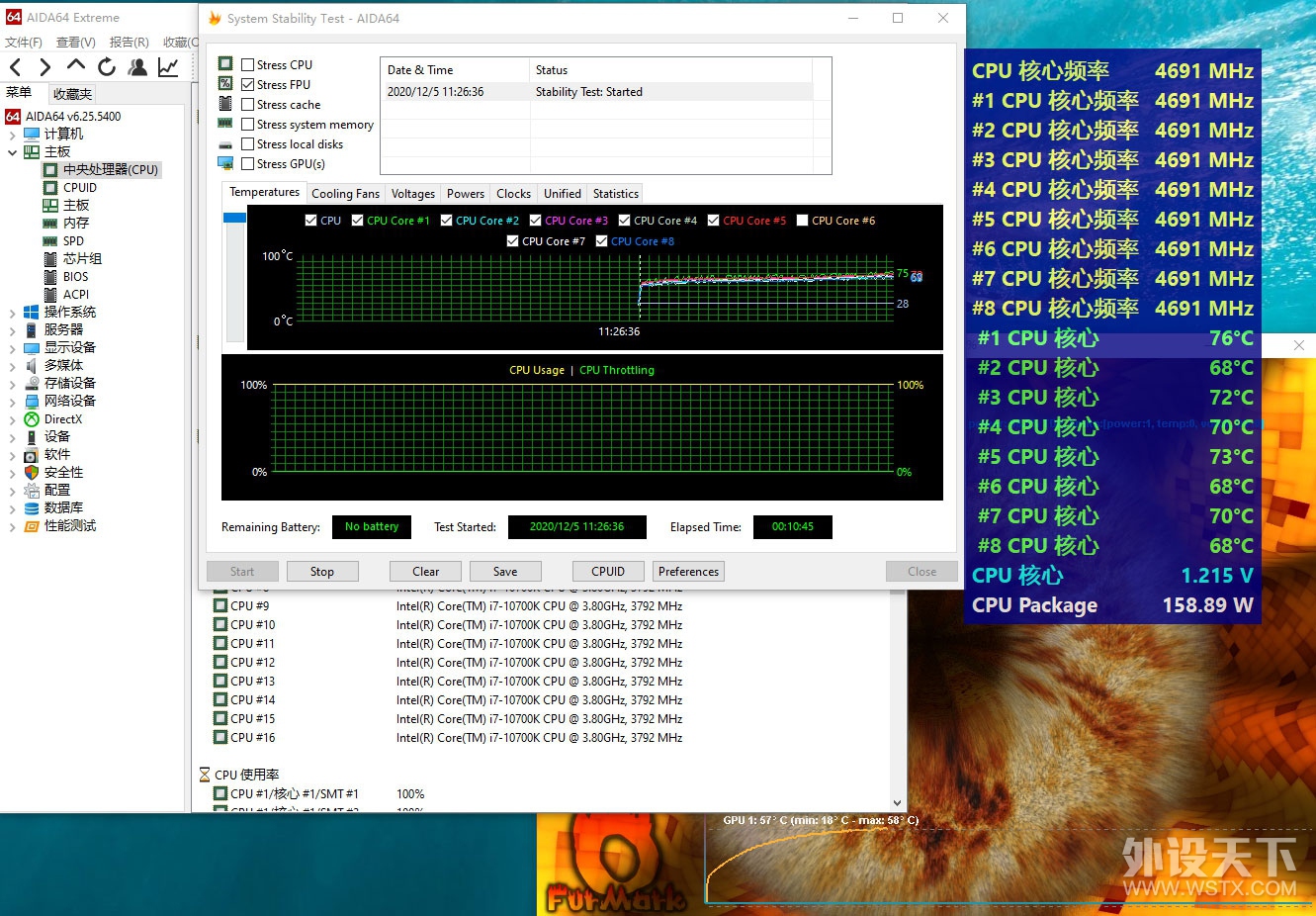1316x916 pixels.
Task: Enable the Stress CPU checkbox
Action: 248,65
